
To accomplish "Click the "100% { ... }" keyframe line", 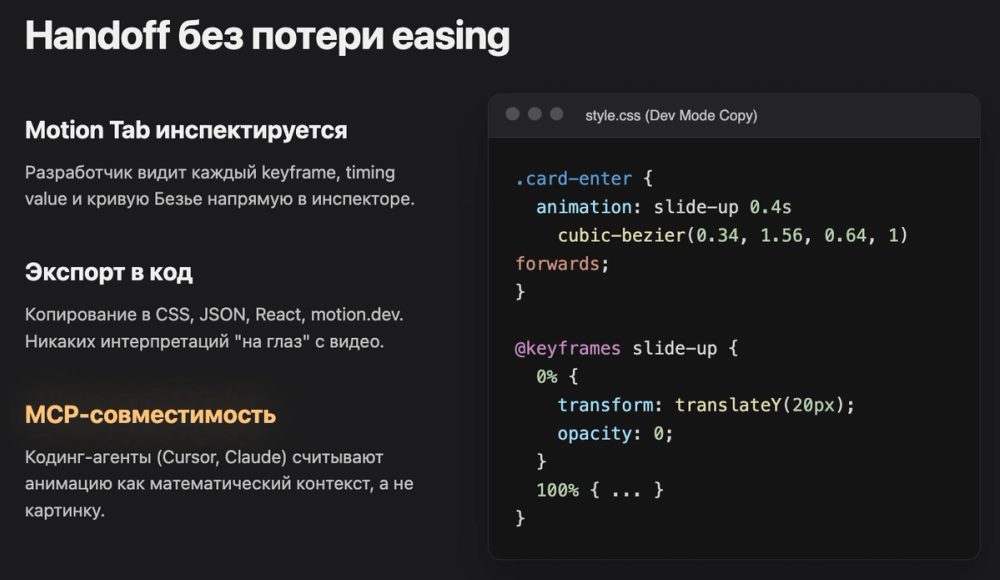I will (x=599, y=490).
